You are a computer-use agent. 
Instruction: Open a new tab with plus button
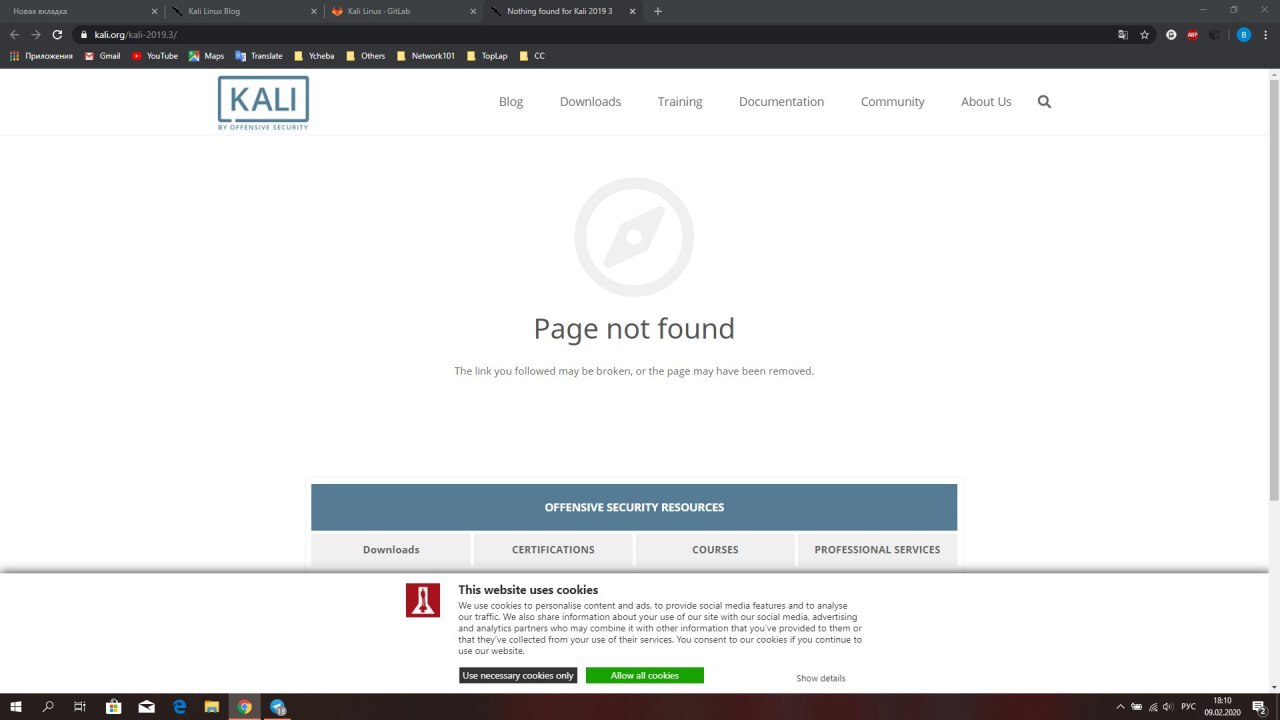[x=657, y=11]
